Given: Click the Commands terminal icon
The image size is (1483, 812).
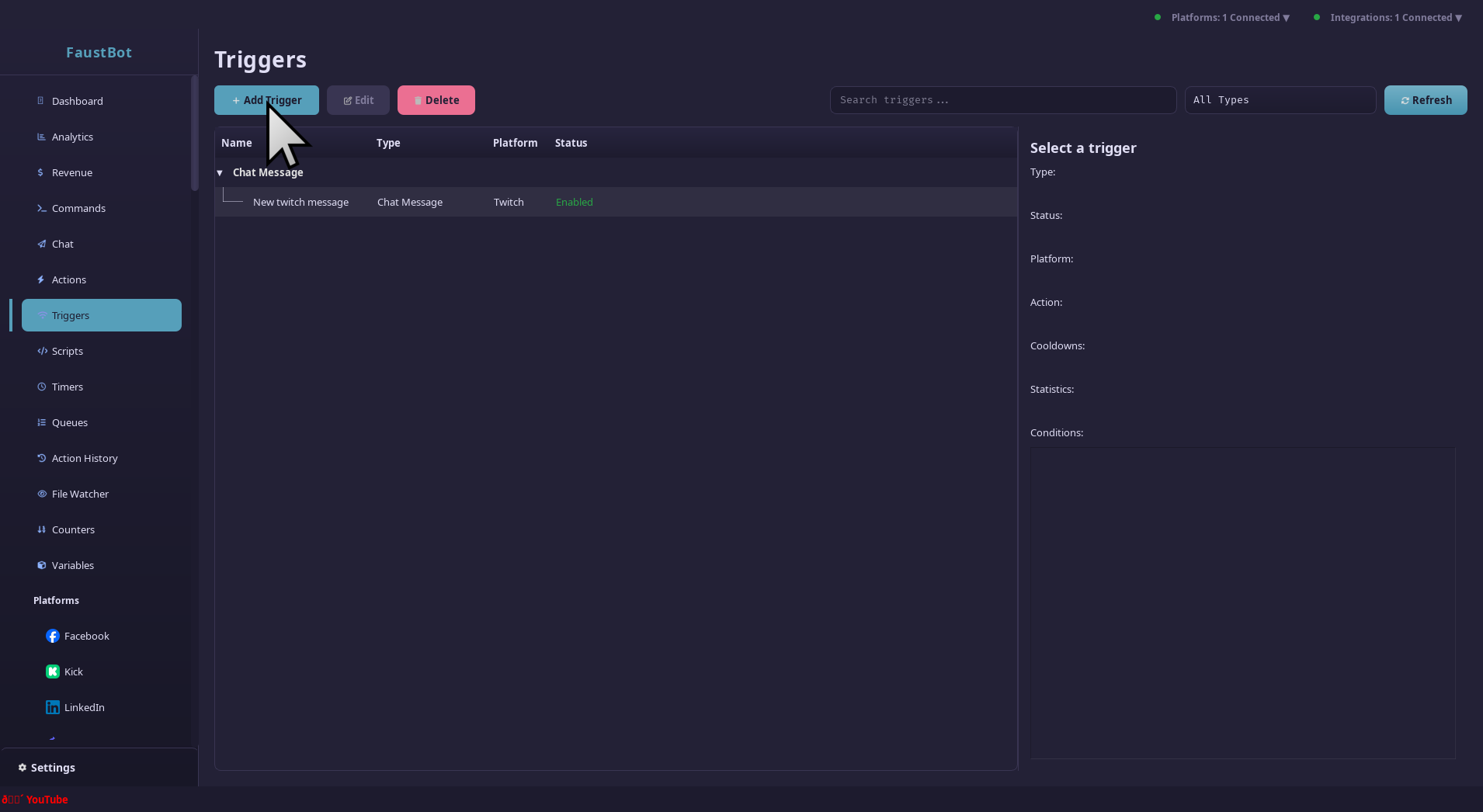Looking at the screenshot, I should tap(41, 208).
